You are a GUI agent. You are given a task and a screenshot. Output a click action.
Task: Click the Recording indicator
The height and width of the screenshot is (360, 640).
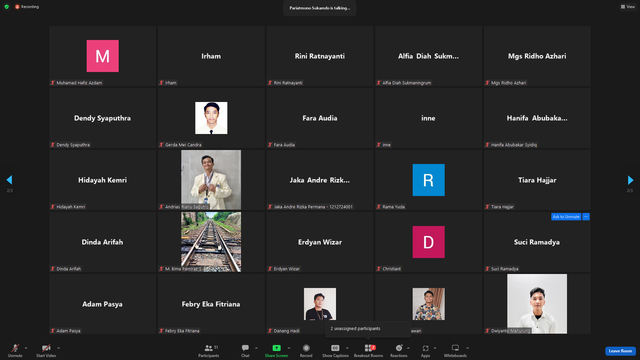pyautogui.click(x=27, y=7)
